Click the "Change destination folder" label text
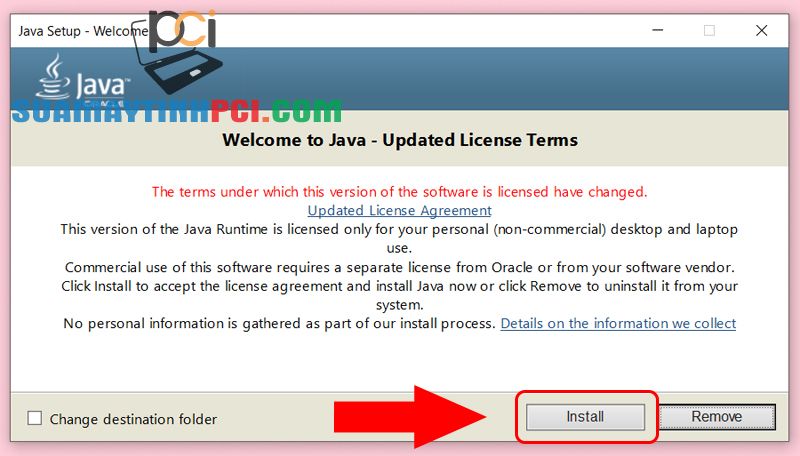The height and width of the screenshot is (456, 800). (x=133, y=419)
